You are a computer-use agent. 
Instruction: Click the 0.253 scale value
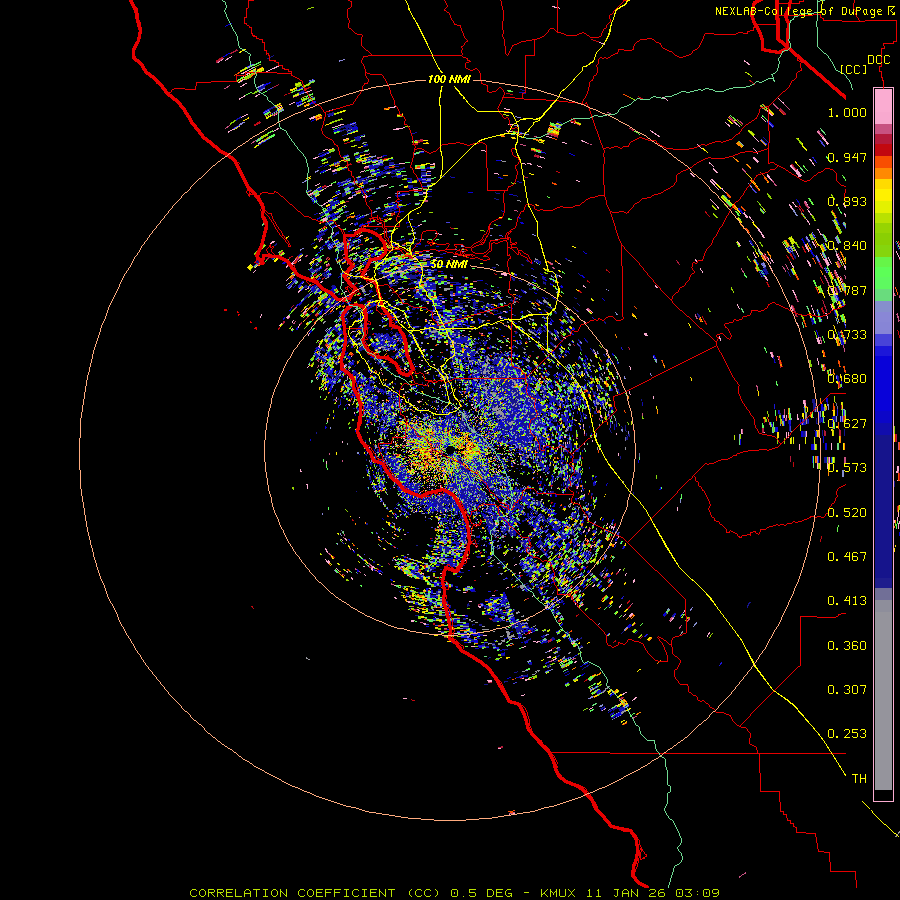coord(847,734)
